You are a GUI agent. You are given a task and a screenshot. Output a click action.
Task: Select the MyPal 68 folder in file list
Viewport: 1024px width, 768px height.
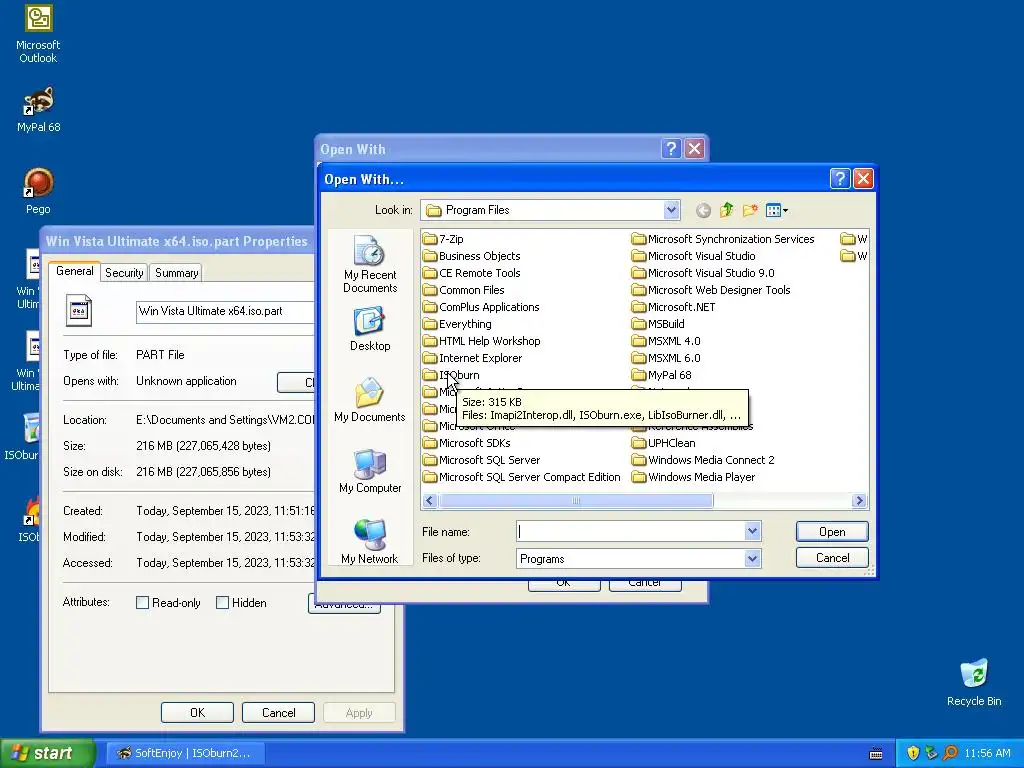(662, 375)
